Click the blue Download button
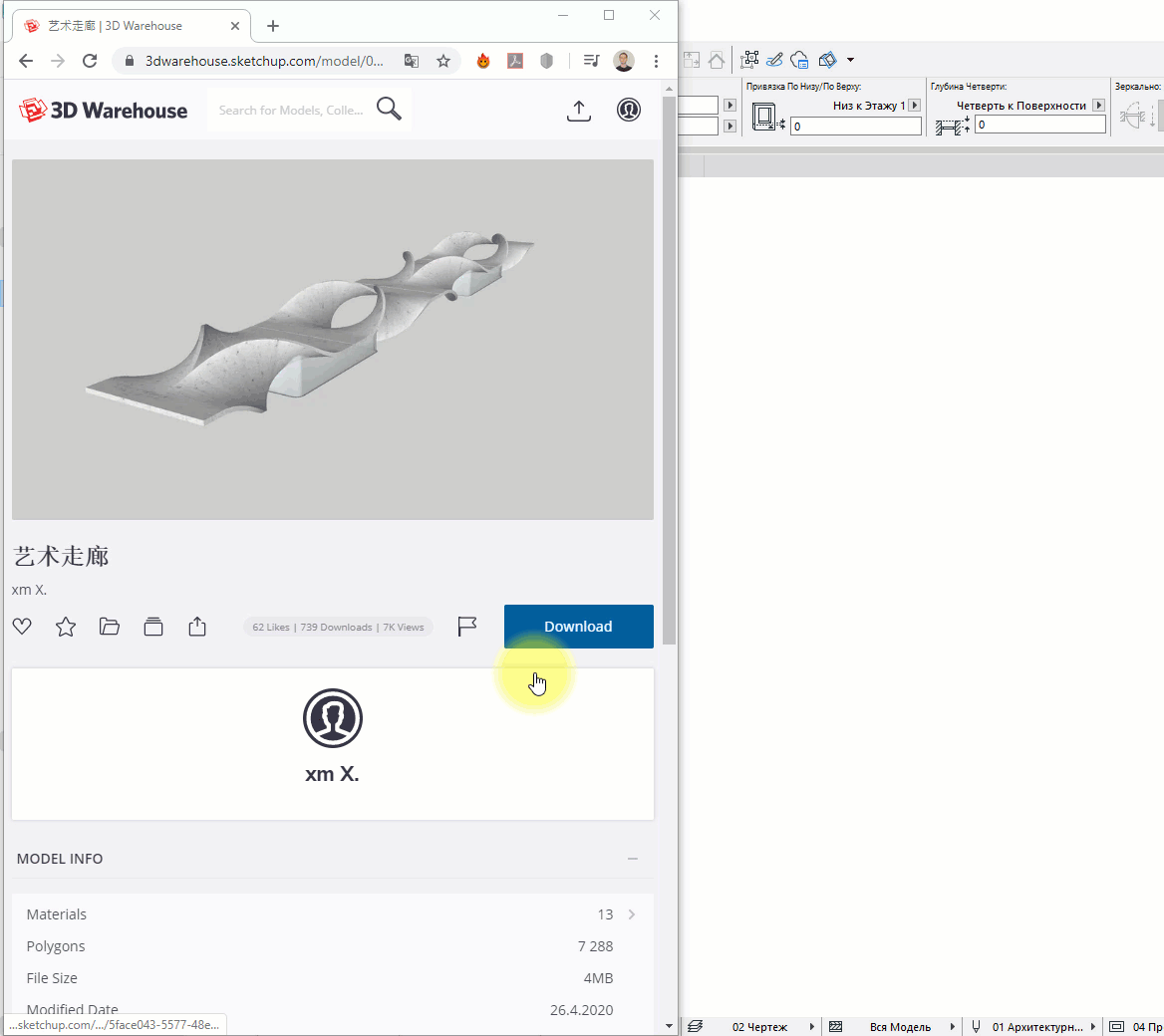 coord(578,627)
